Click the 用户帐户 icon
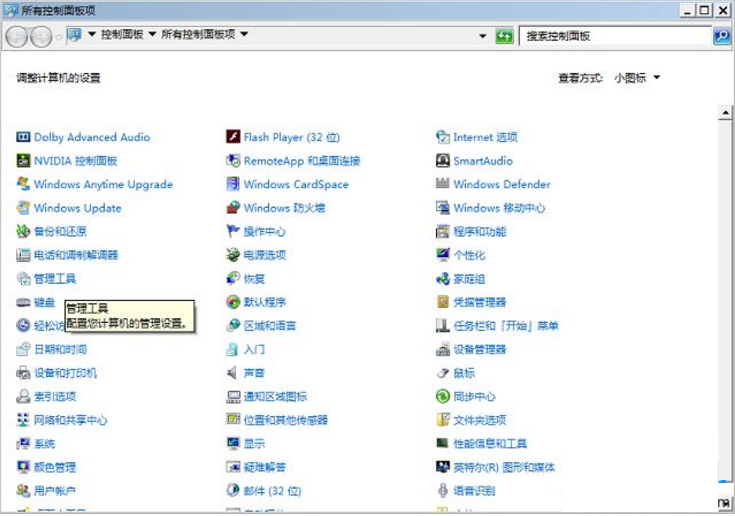The image size is (735, 516). (x=23, y=491)
